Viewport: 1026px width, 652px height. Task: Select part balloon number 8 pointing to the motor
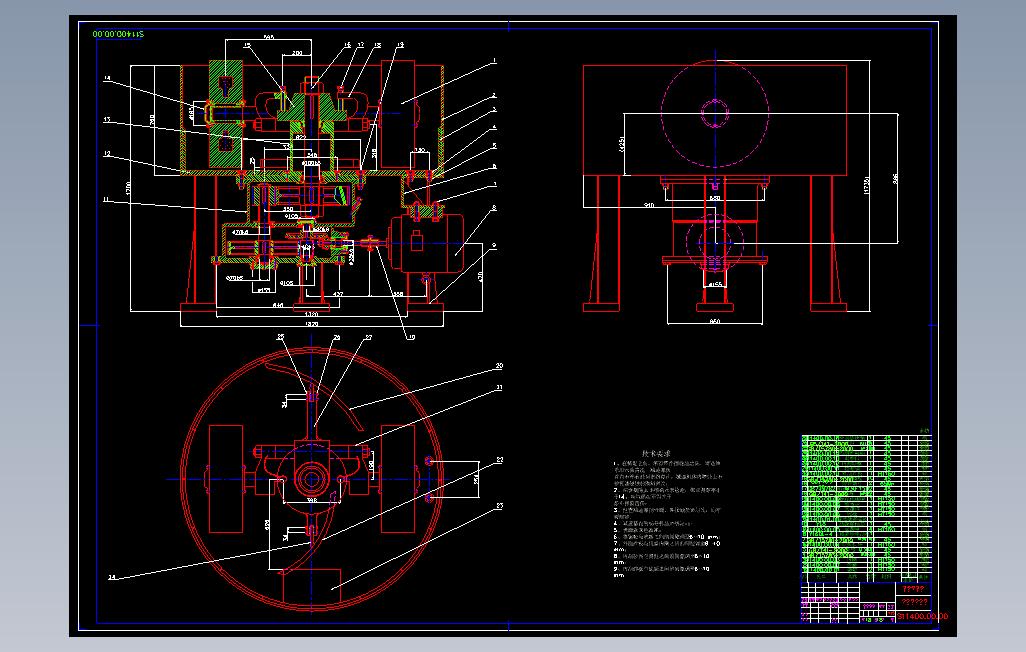[495, 208]
